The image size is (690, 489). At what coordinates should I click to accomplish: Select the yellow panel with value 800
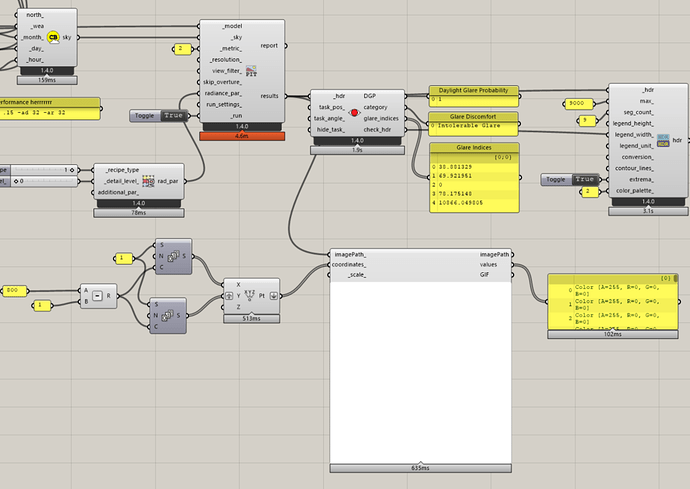pos(14,290)
